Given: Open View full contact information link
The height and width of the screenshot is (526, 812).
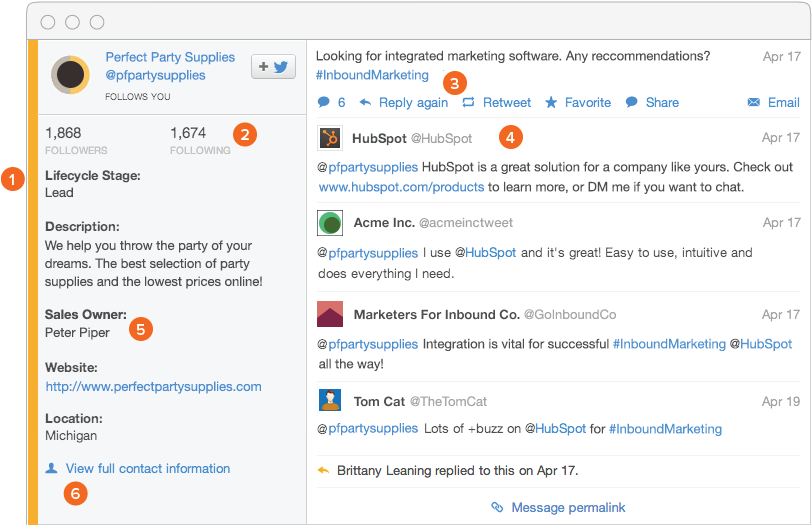Looking at the screenshot, I should [x=148, y=469].
